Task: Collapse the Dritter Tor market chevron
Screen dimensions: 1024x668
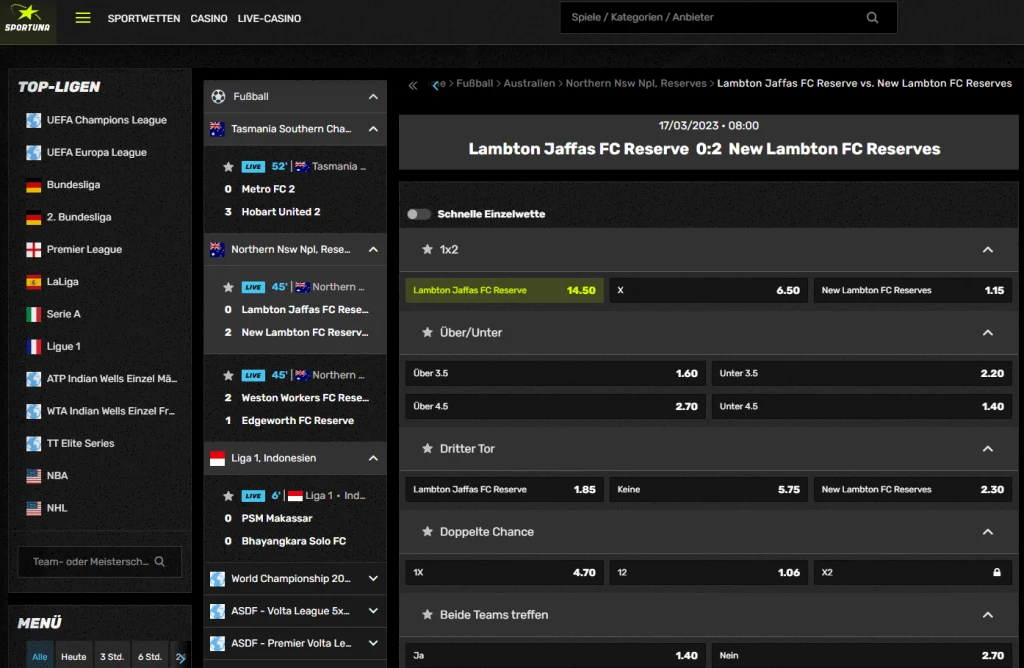Action: [987, 449]
